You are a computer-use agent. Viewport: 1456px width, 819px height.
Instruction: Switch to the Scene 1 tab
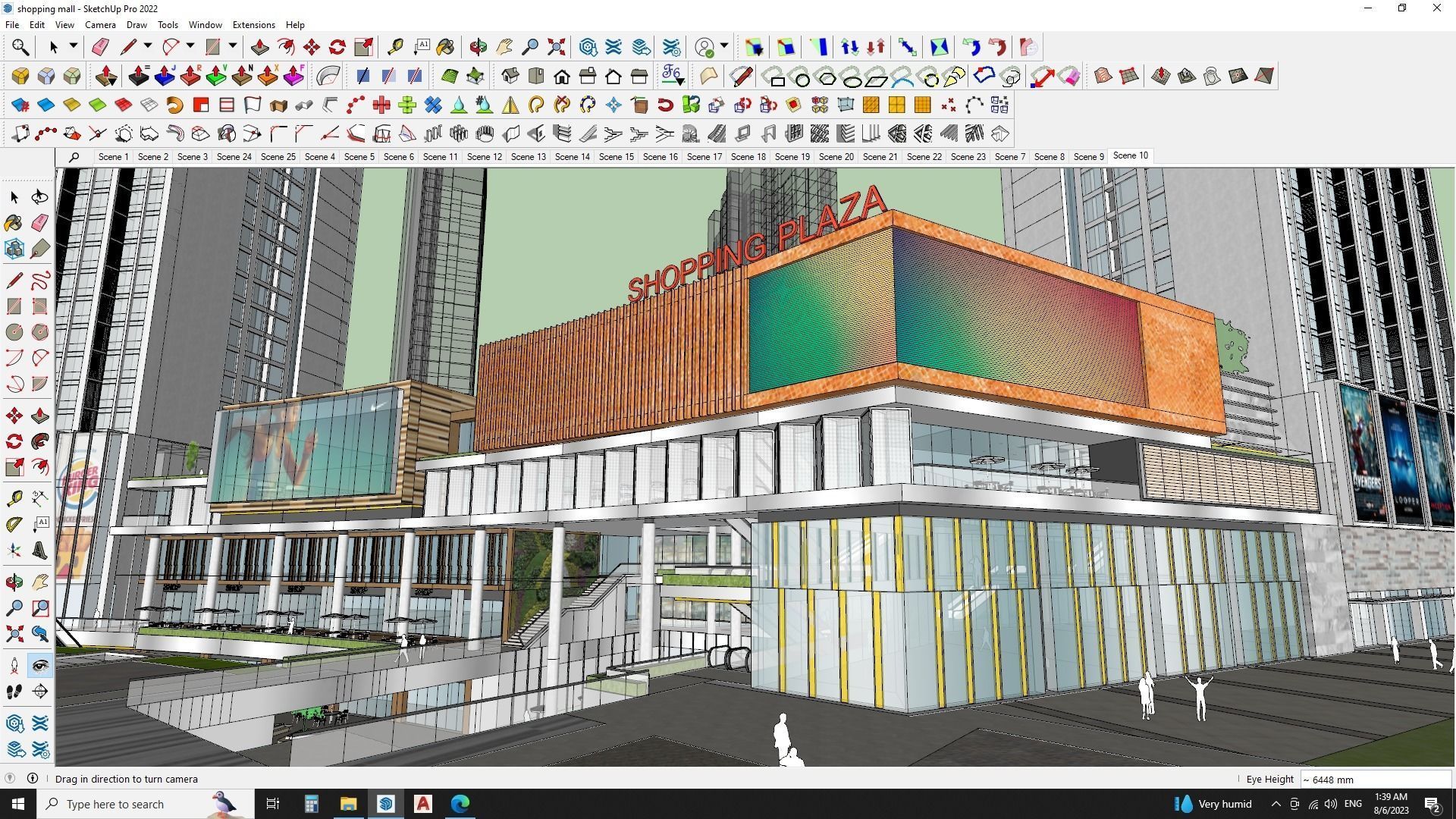click(x=113, y=157)
